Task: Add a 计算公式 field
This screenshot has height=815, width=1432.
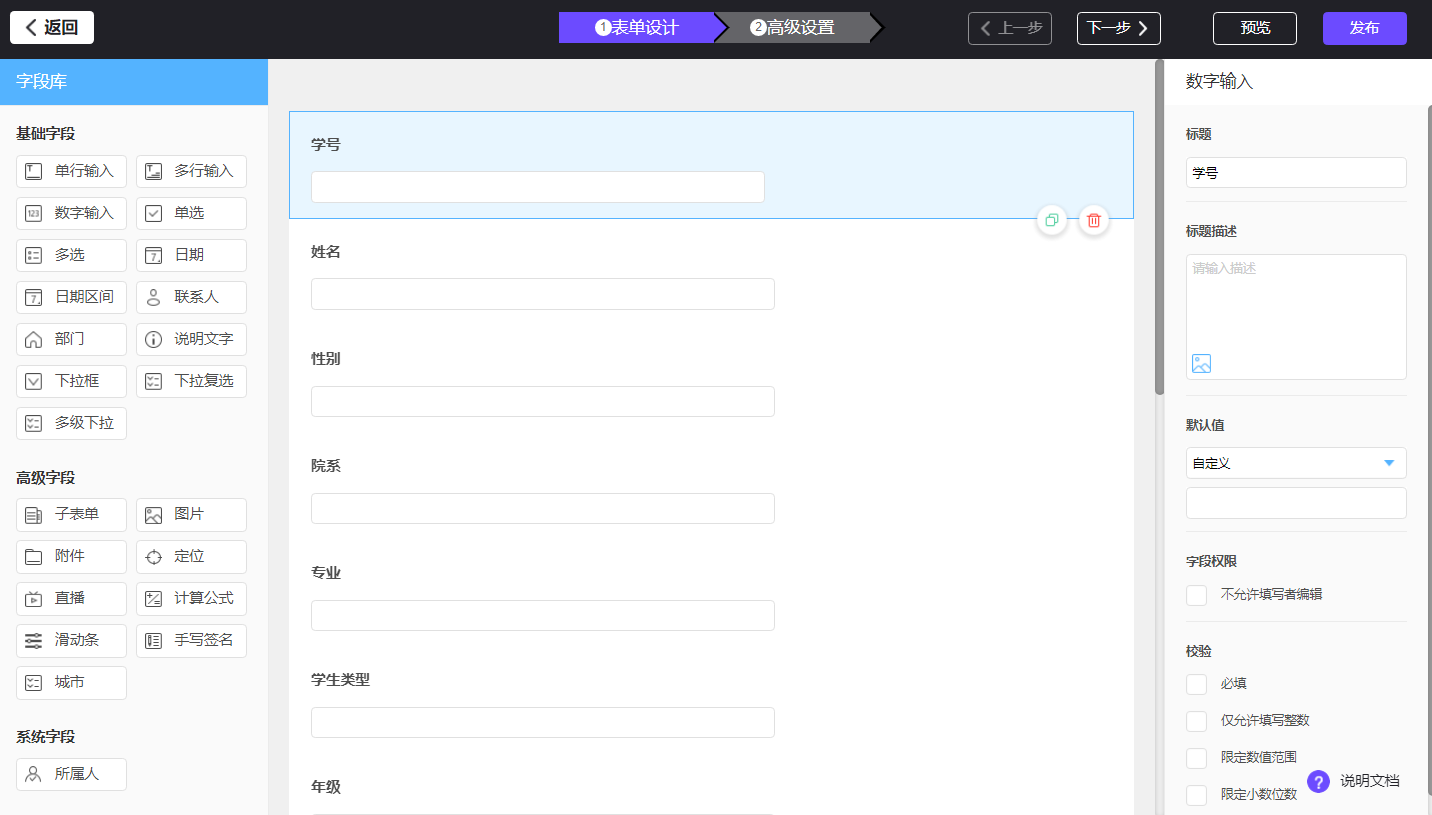Action: click(x=191, y=598)
